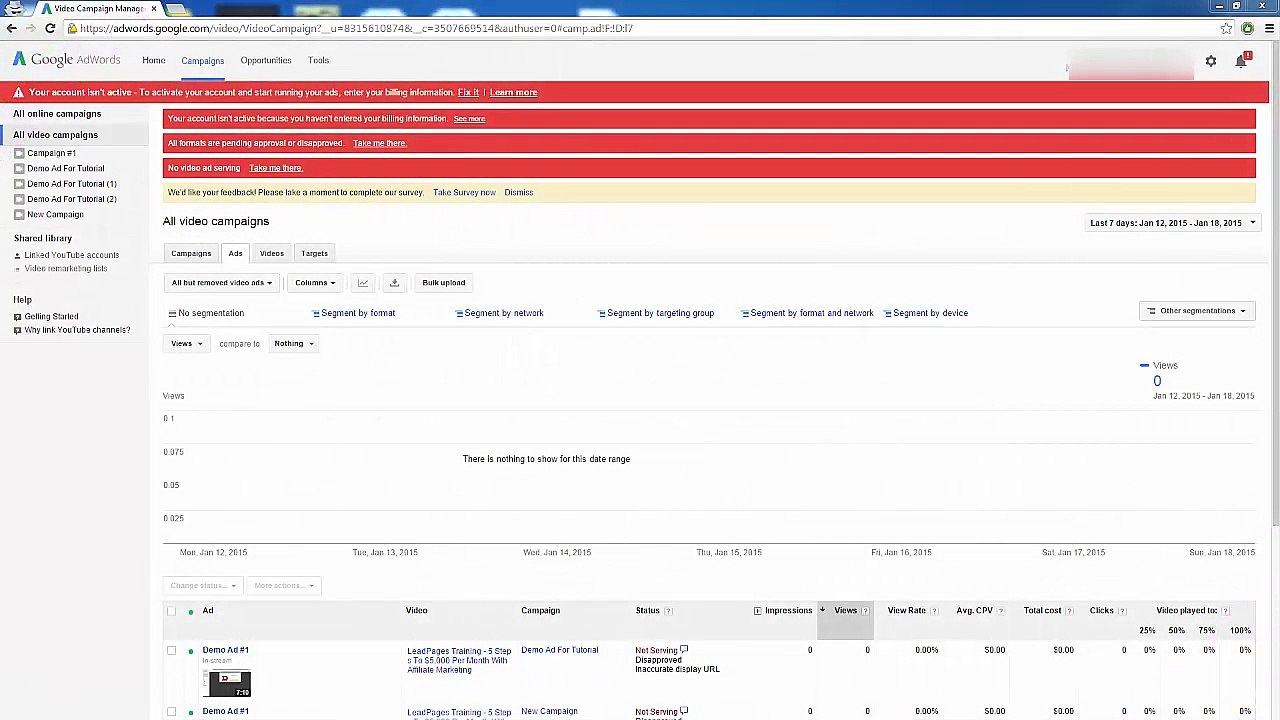1280x720 pixels.
Task: Click Take me there for no video ad serving
Action: pos(275,168)
